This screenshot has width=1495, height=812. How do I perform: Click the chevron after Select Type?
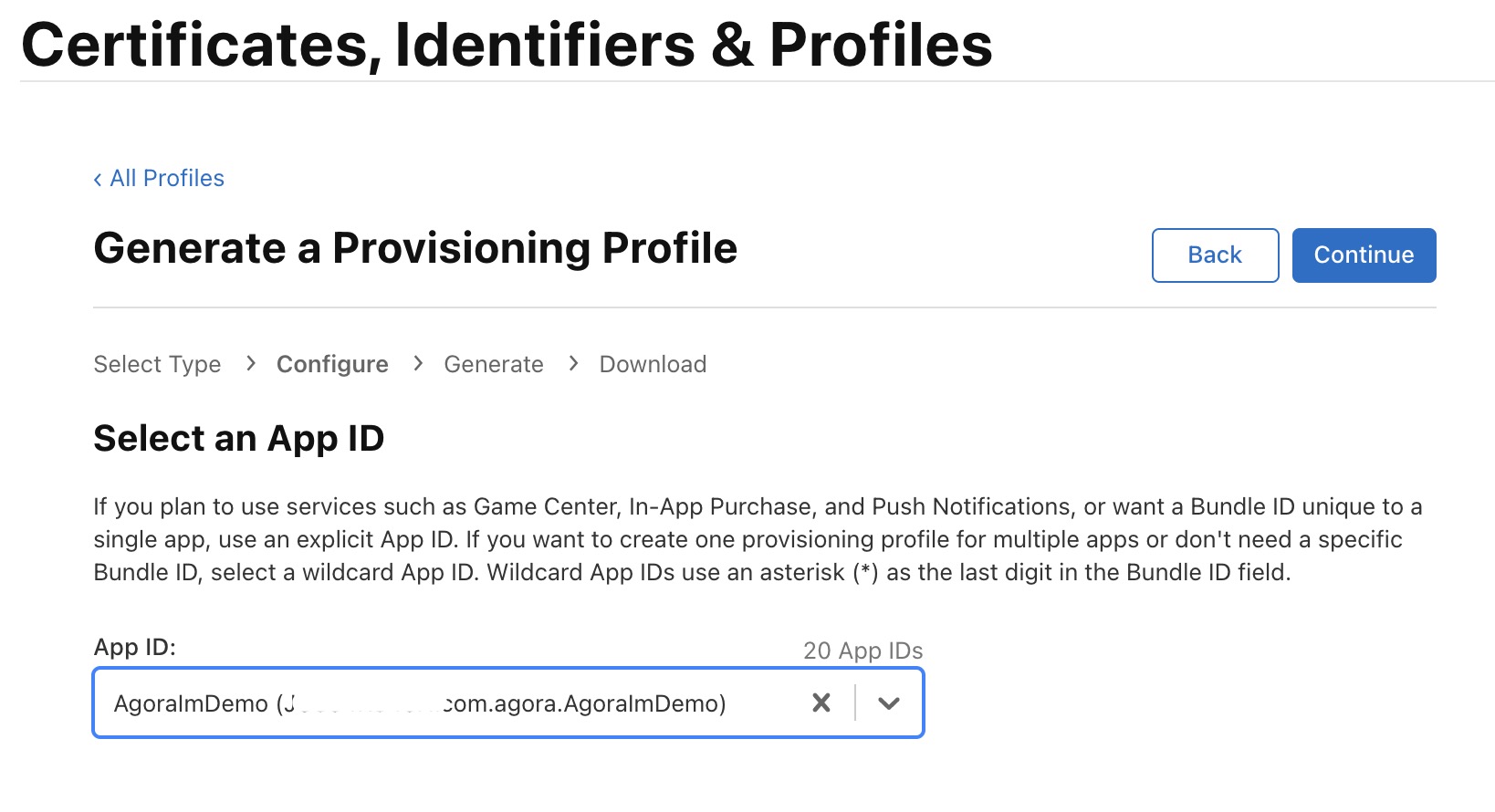(x=251, y=363)
